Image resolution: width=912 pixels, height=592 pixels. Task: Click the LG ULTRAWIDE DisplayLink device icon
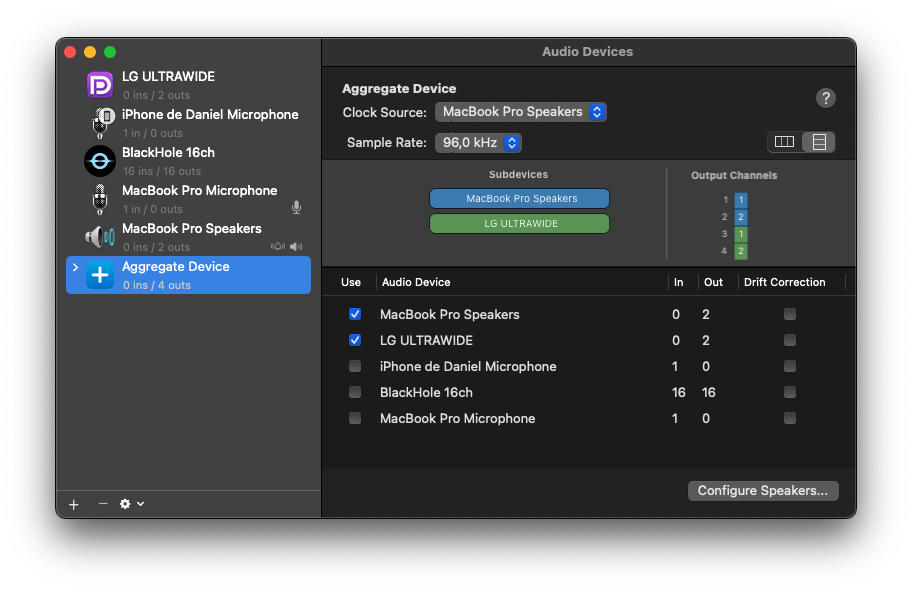coord(100,85)
